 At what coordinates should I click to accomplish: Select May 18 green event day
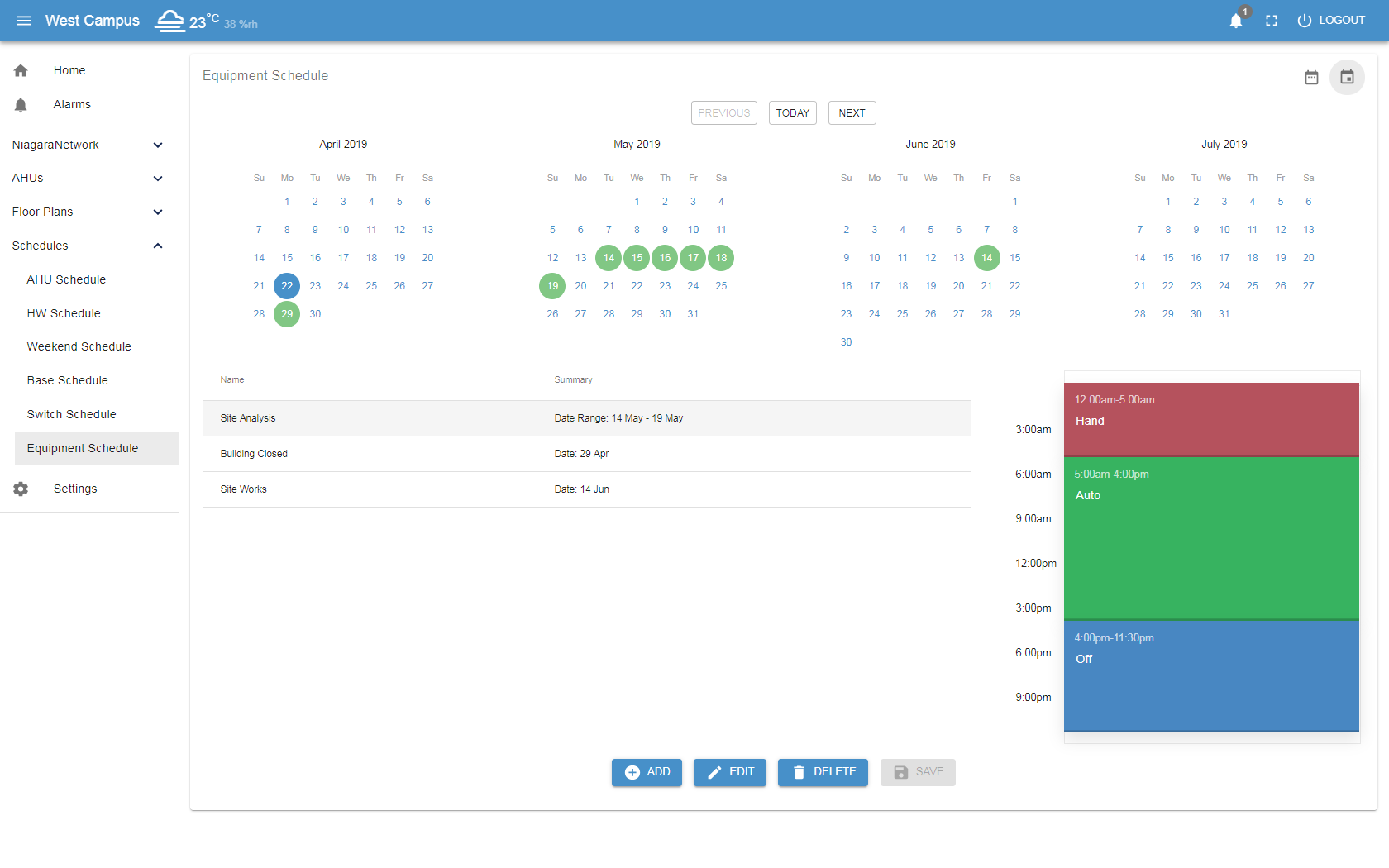coord(721,258)
